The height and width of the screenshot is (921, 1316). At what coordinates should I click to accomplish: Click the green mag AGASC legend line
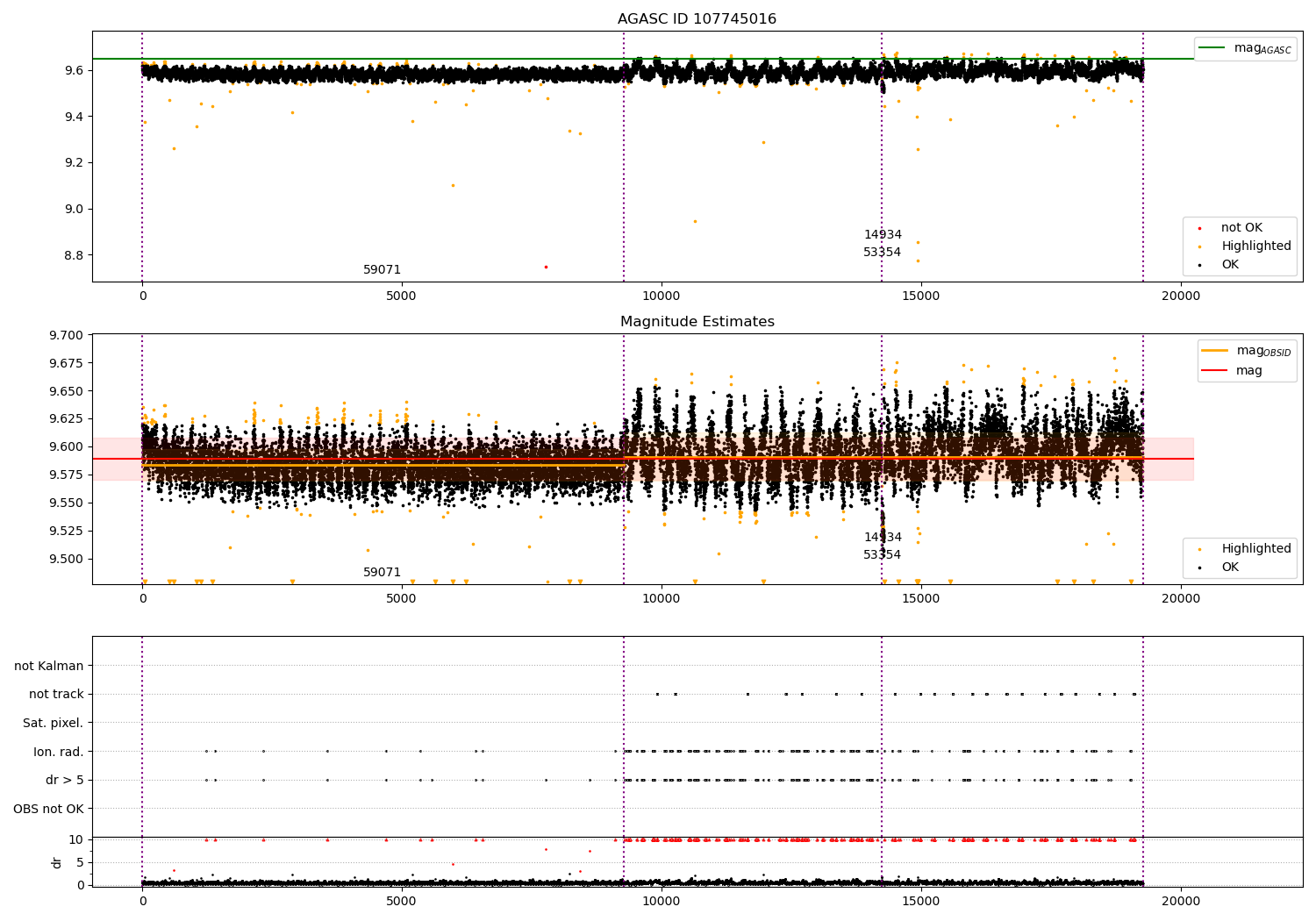click(1212, 48)
